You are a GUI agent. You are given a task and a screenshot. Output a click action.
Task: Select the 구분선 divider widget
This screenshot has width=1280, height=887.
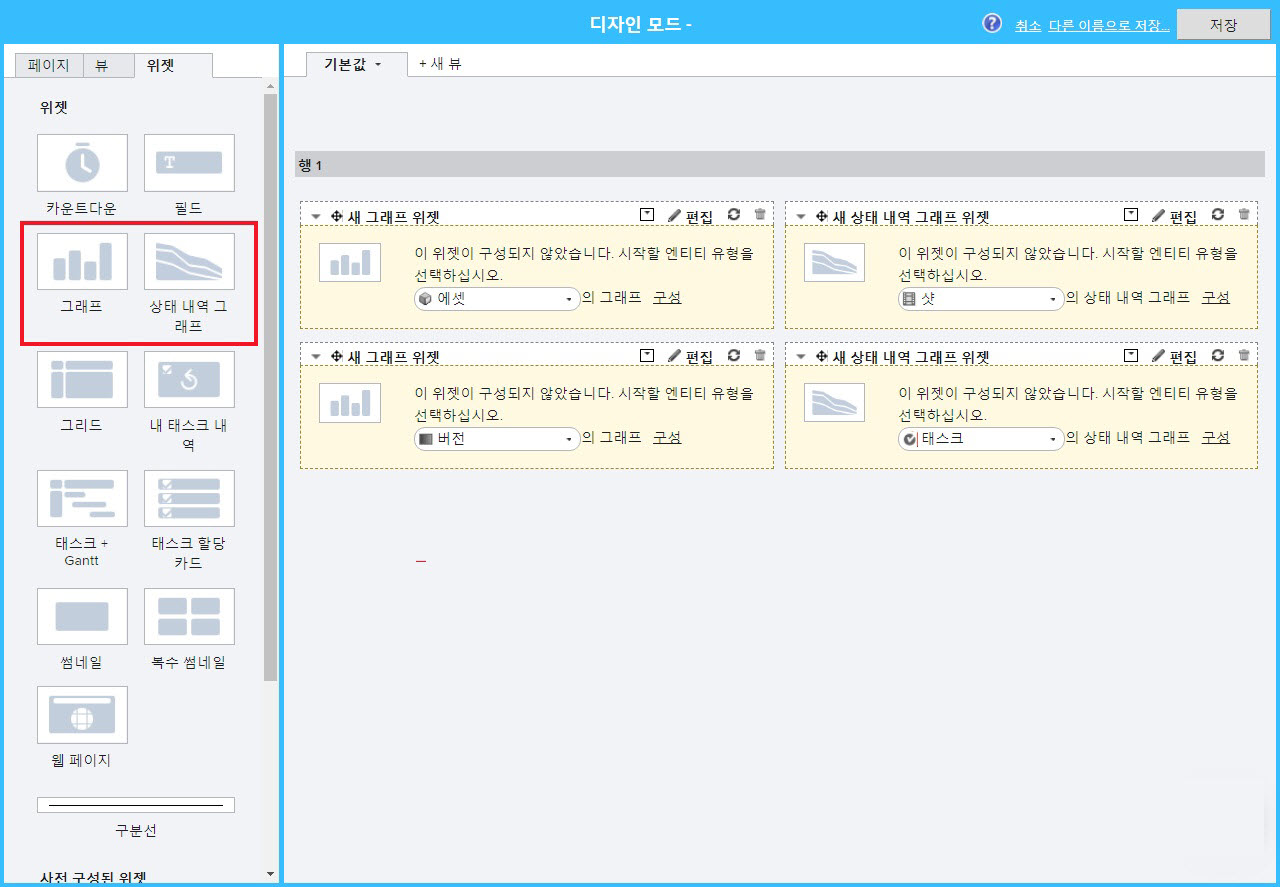pyautogui.click(x=136, y=805)
